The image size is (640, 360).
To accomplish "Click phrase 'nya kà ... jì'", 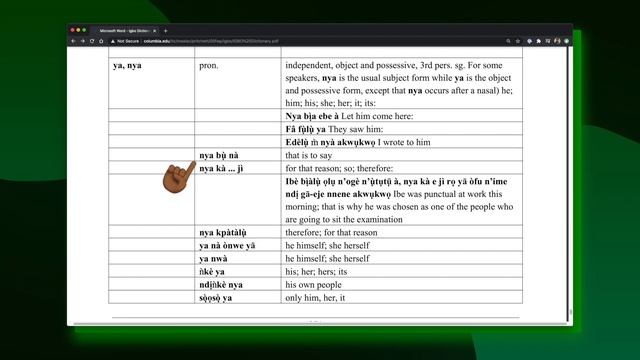I will 221,168.
